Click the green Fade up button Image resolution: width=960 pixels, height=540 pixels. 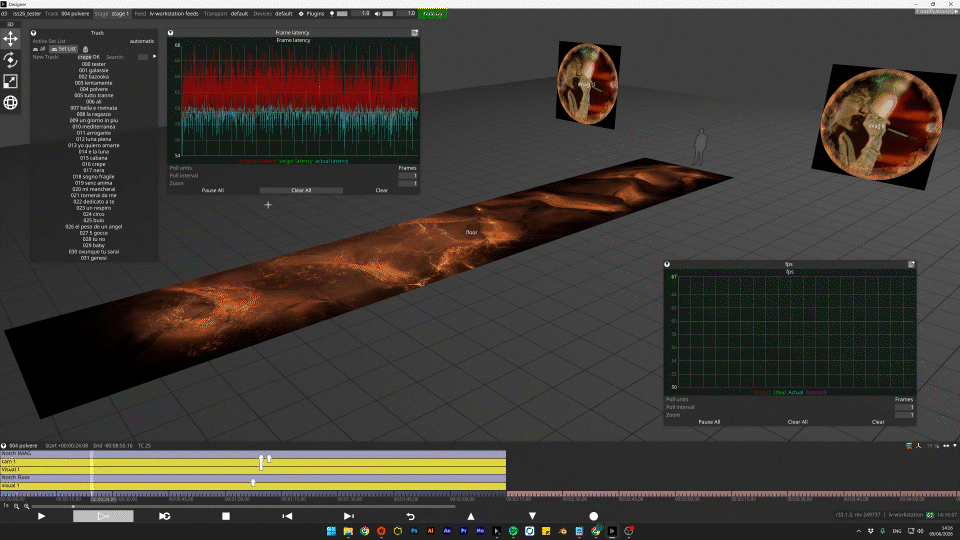(432, 13)
